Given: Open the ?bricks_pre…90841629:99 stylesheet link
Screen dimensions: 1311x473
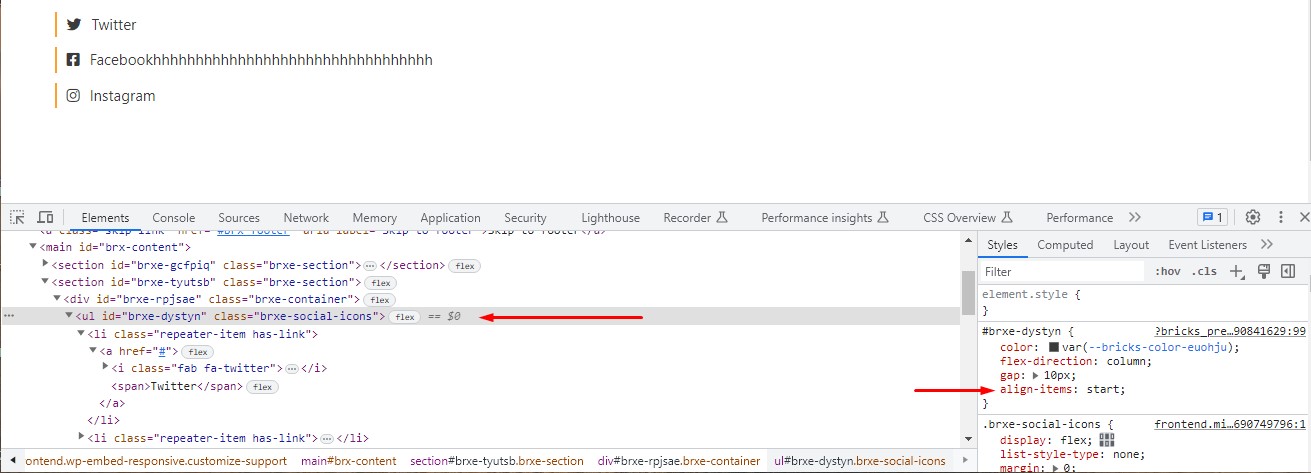Looking at the screenshot, I should tap(1230, 330).
